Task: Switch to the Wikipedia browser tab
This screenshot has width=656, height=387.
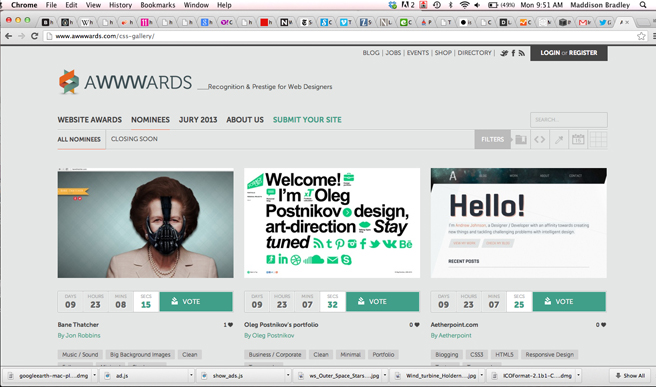Action: (x=87, y=22)
